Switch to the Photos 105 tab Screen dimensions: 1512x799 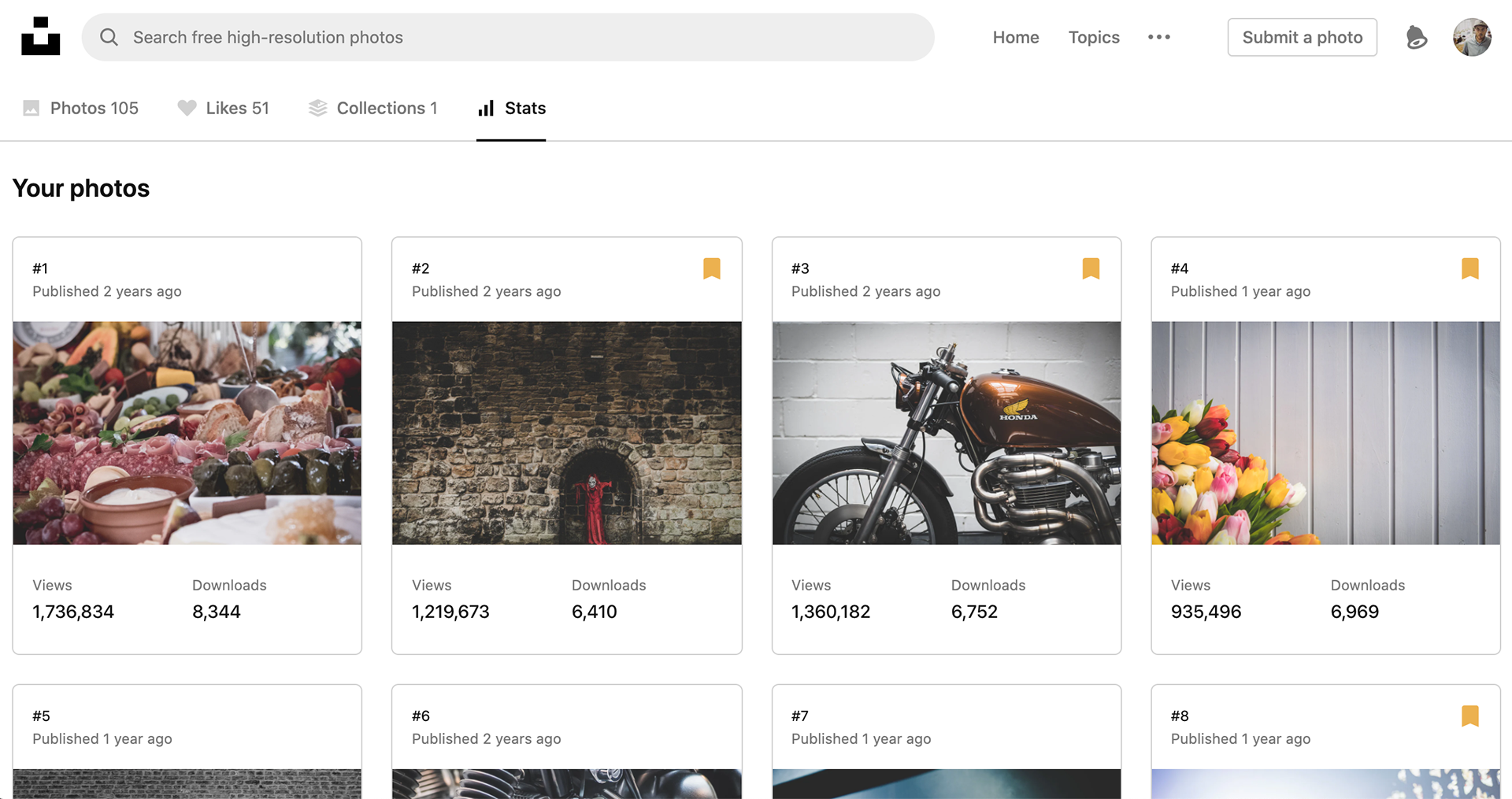coord(81,108)
